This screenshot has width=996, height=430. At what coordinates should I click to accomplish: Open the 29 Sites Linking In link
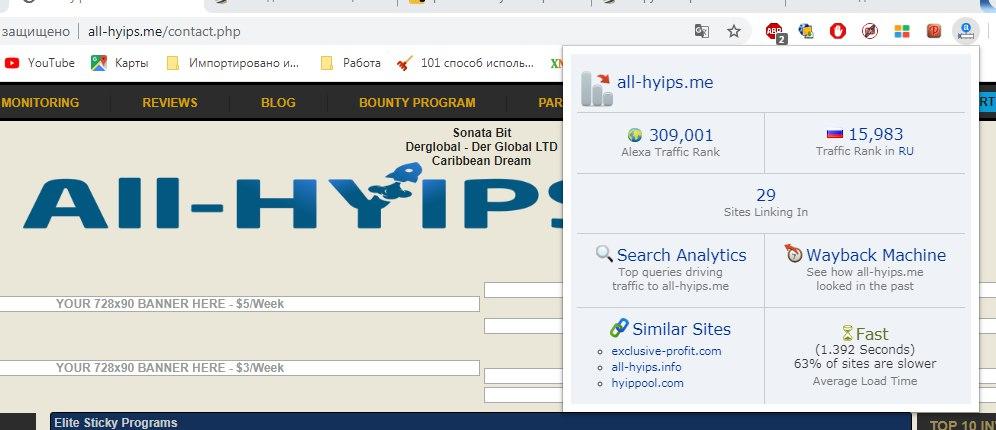point(765,195)
